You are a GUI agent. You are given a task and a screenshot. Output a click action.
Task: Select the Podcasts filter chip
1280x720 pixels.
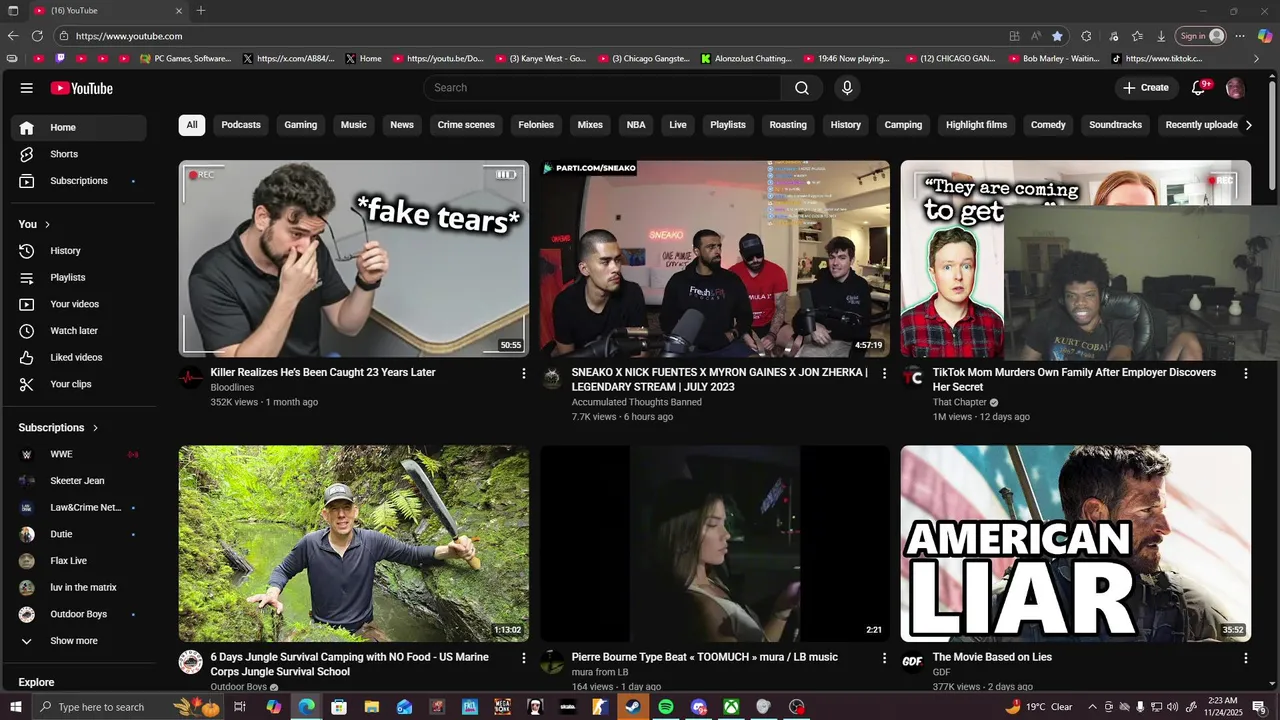(x=241, y=125)
